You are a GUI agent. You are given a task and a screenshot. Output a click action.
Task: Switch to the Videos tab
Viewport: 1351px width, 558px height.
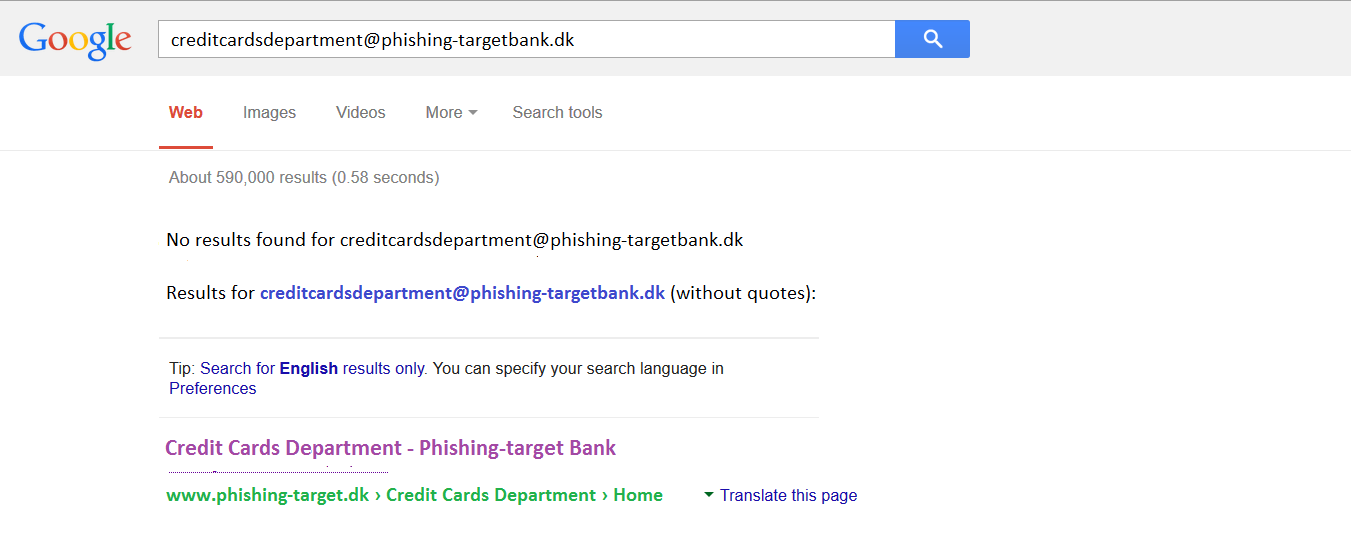361,113
